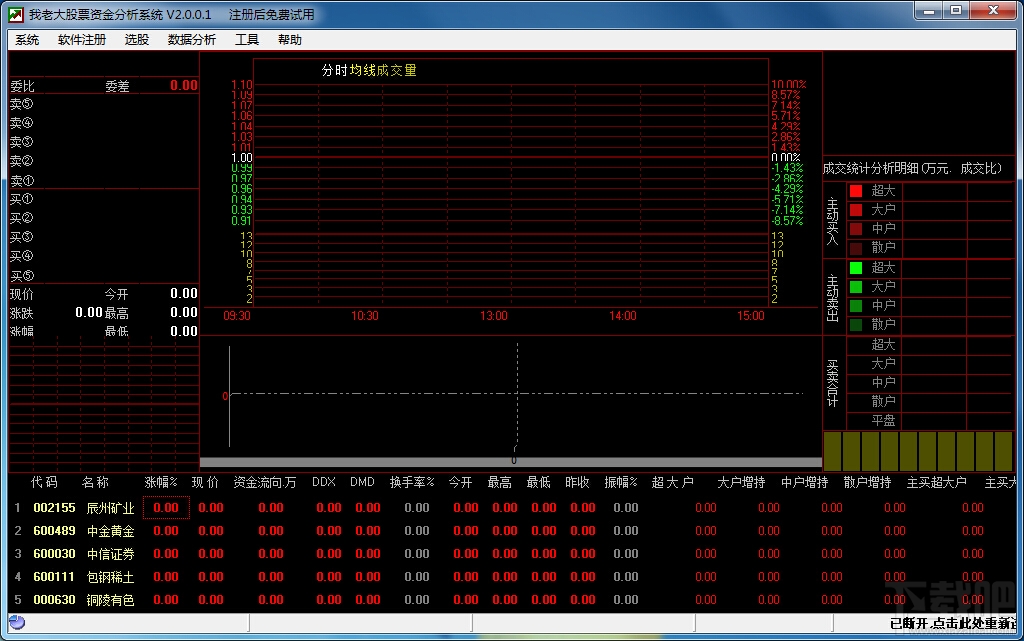
Task: Sort by 最低 column header
Action: (x=538, y=482)
